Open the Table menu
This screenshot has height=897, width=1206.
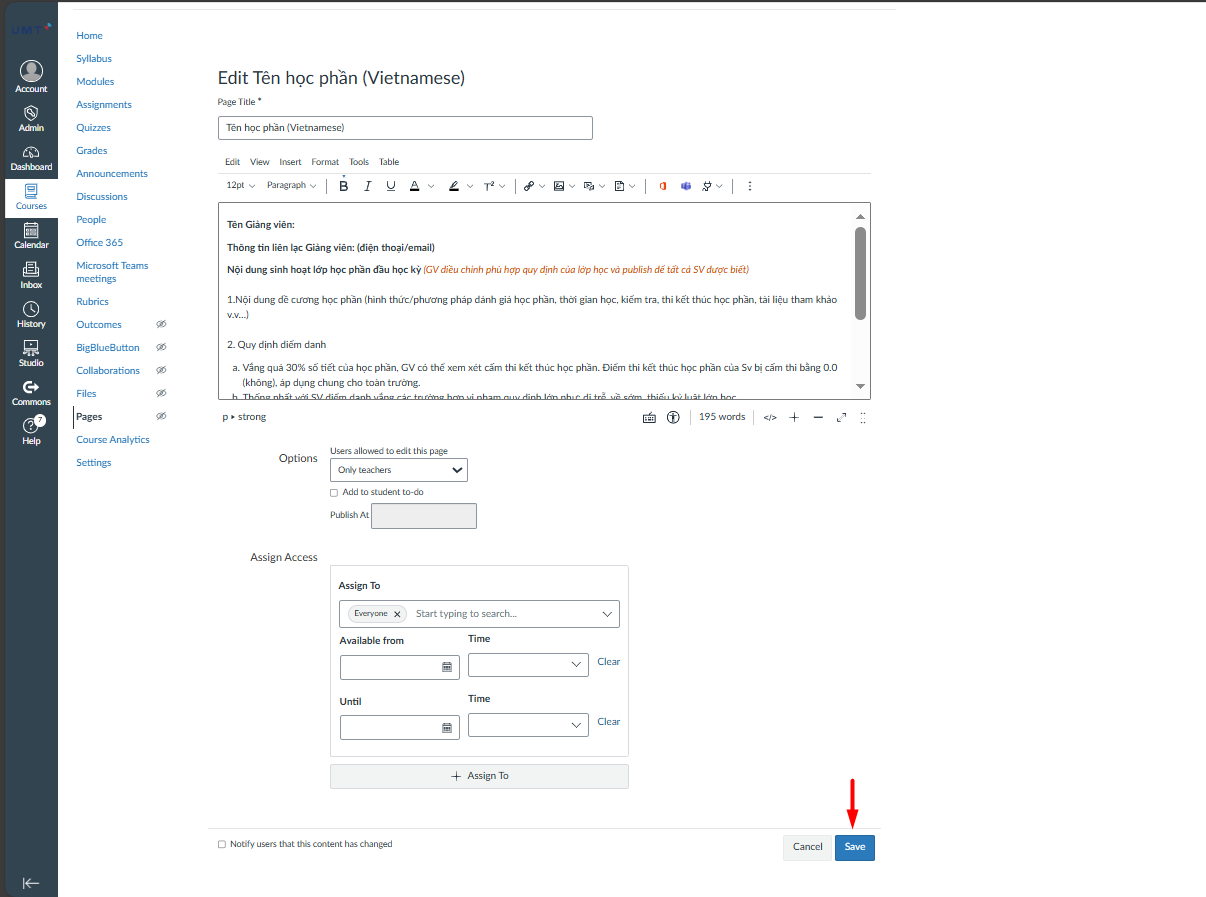(x=389, y=162)
